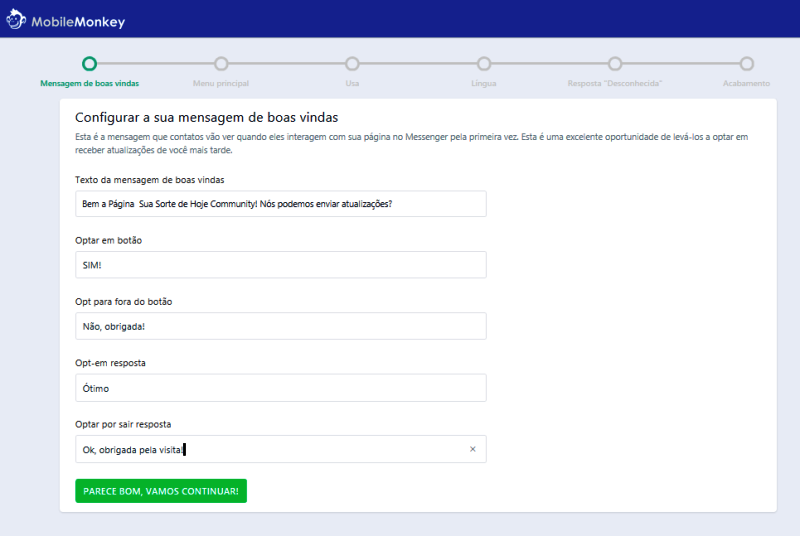
Task: Click heading Configurar a sua mensagem de boas vindas
Action: coord(207,118)
